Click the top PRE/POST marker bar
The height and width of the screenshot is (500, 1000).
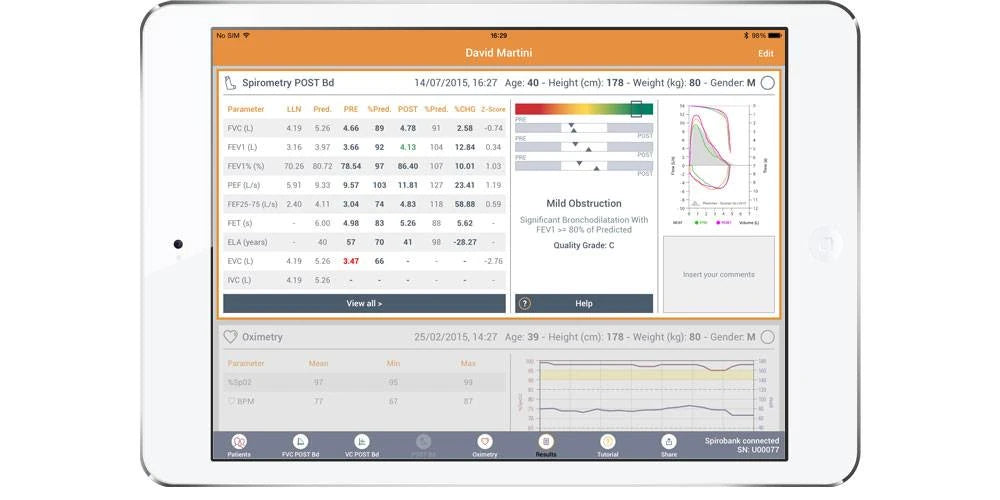(x=584, y=128)
